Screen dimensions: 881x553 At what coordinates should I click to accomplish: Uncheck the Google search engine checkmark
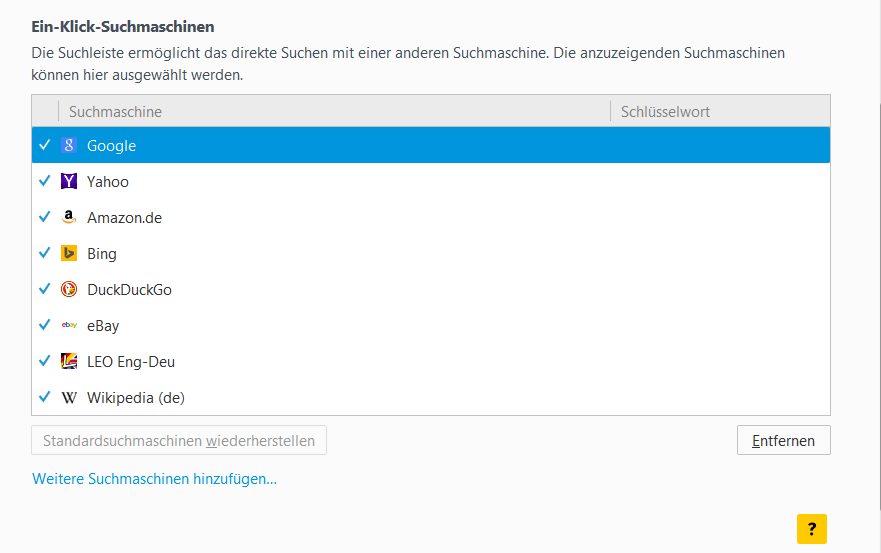point(44,146)
